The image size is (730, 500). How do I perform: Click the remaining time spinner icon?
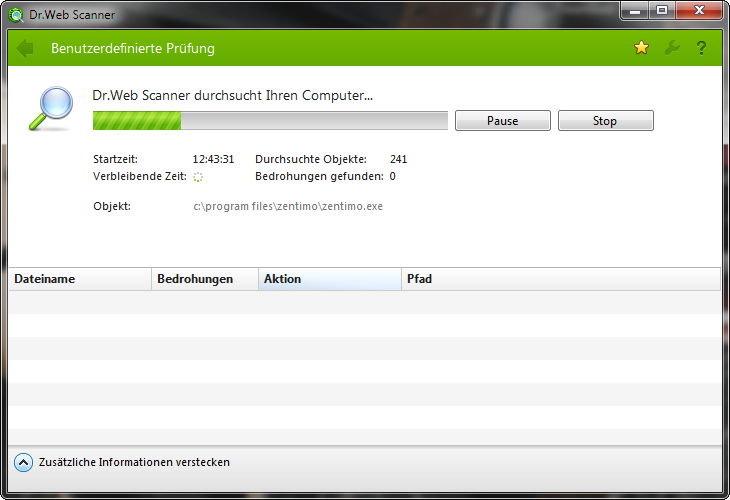click(x=198, y=177)
